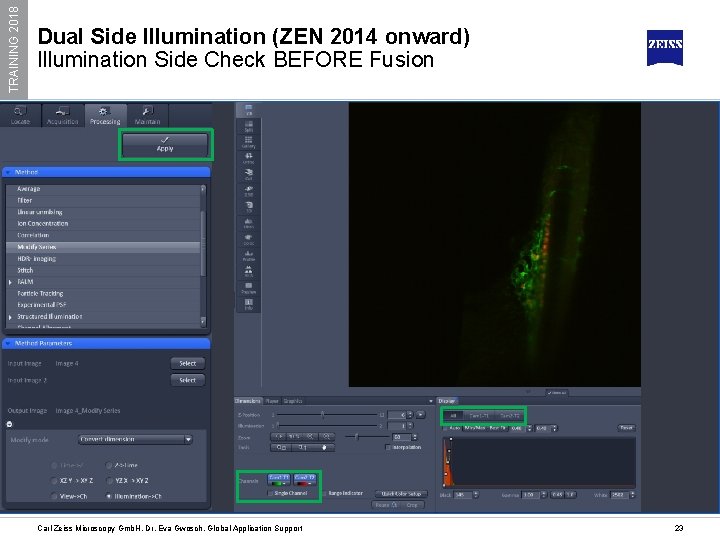Switch to the Acquisition tab
720x540 pixels.
coord(62,115)
